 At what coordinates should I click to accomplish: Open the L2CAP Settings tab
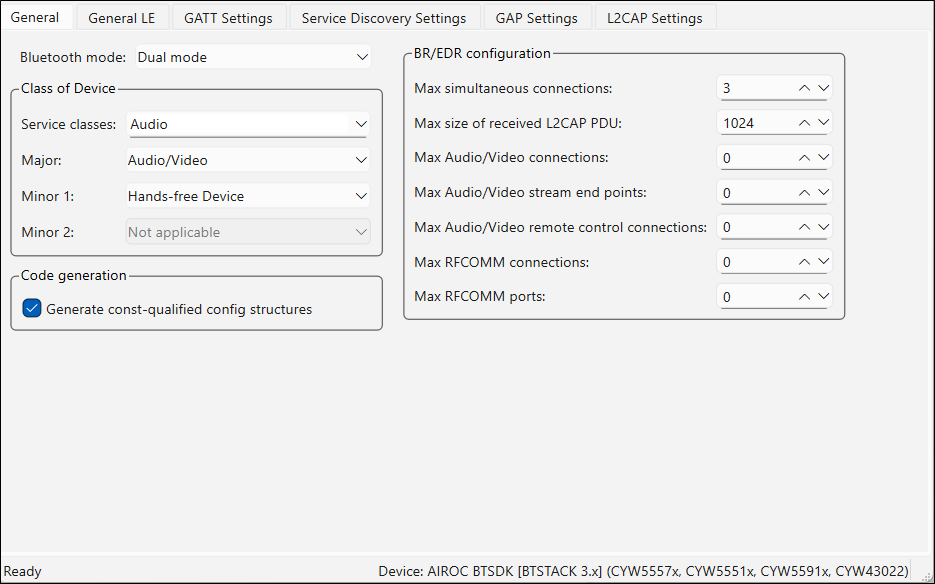coord(654,18)
